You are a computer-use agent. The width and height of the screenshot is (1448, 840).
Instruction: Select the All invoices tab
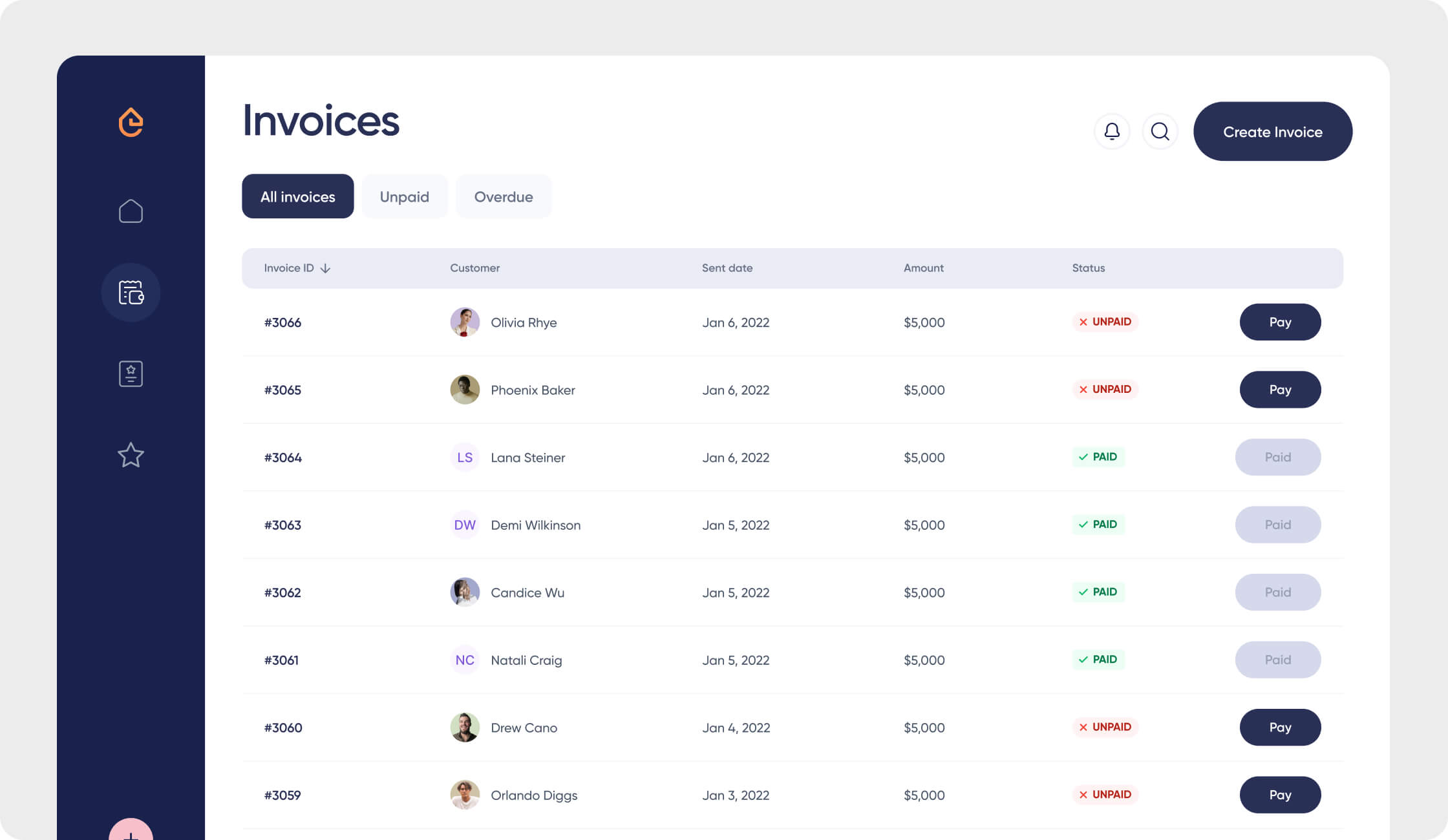297,196
